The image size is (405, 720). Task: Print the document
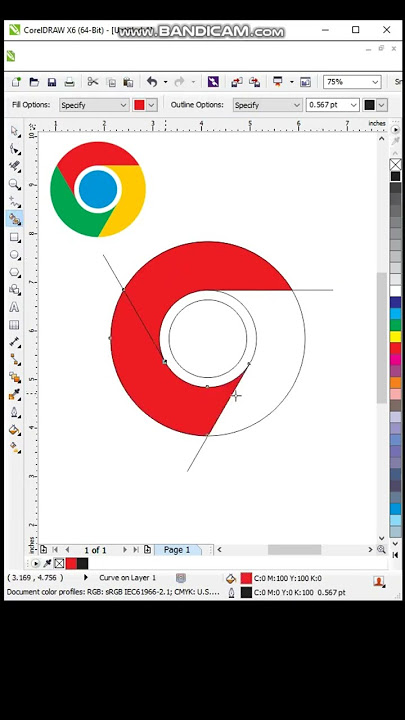point(69,82)
